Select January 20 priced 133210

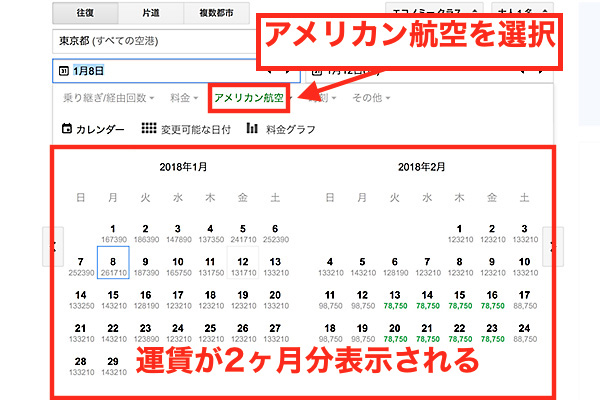coord(276,300)
